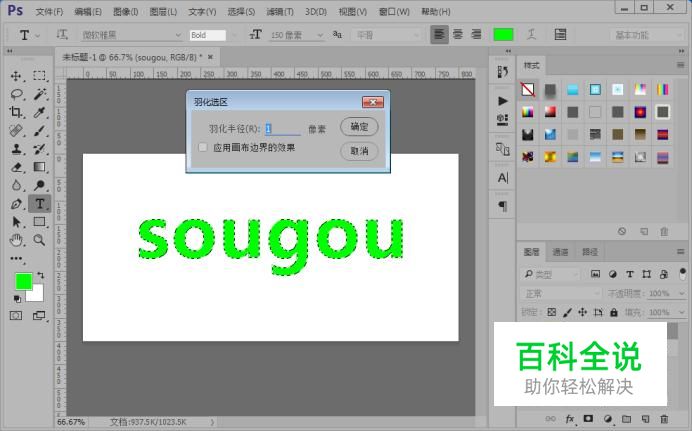
Task: Open the Layer menu
Action: point(163,11)
